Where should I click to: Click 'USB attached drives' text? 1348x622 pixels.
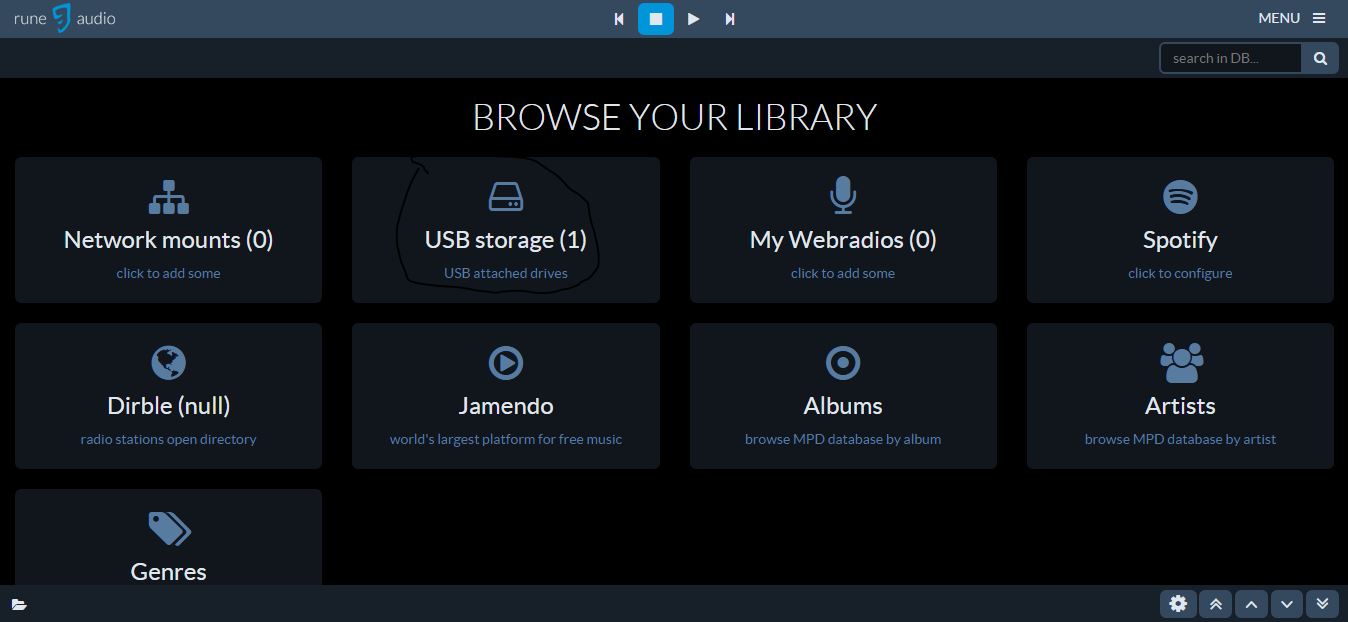(506, 273)
